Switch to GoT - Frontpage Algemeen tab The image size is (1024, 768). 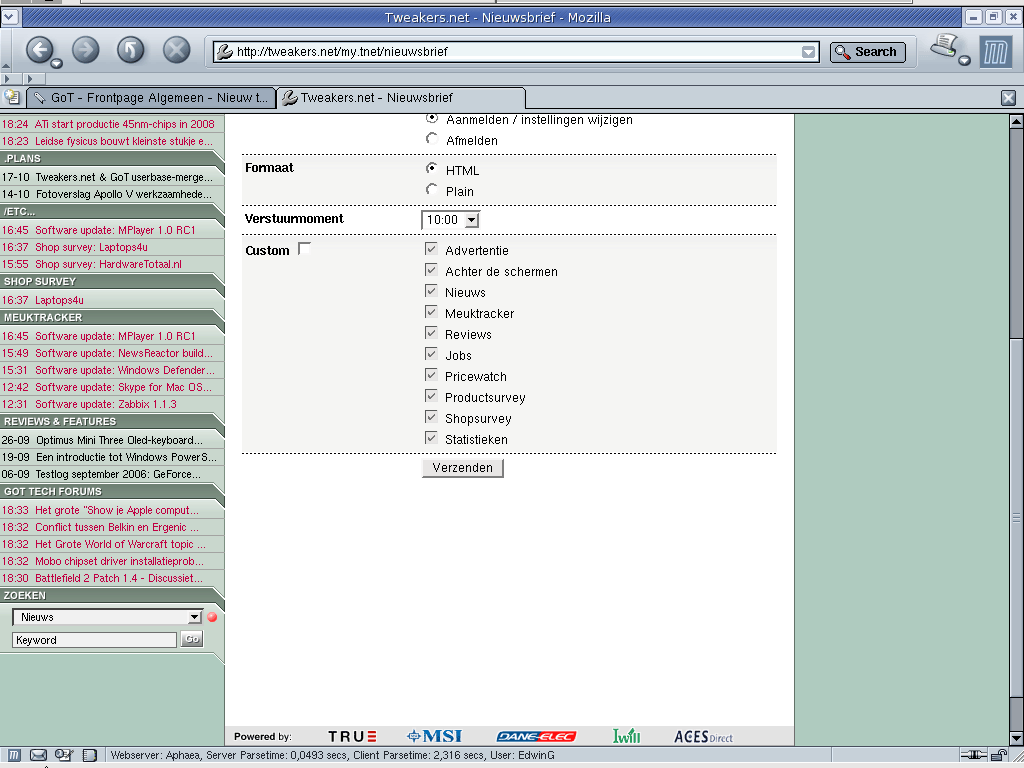tap(152, 98)
